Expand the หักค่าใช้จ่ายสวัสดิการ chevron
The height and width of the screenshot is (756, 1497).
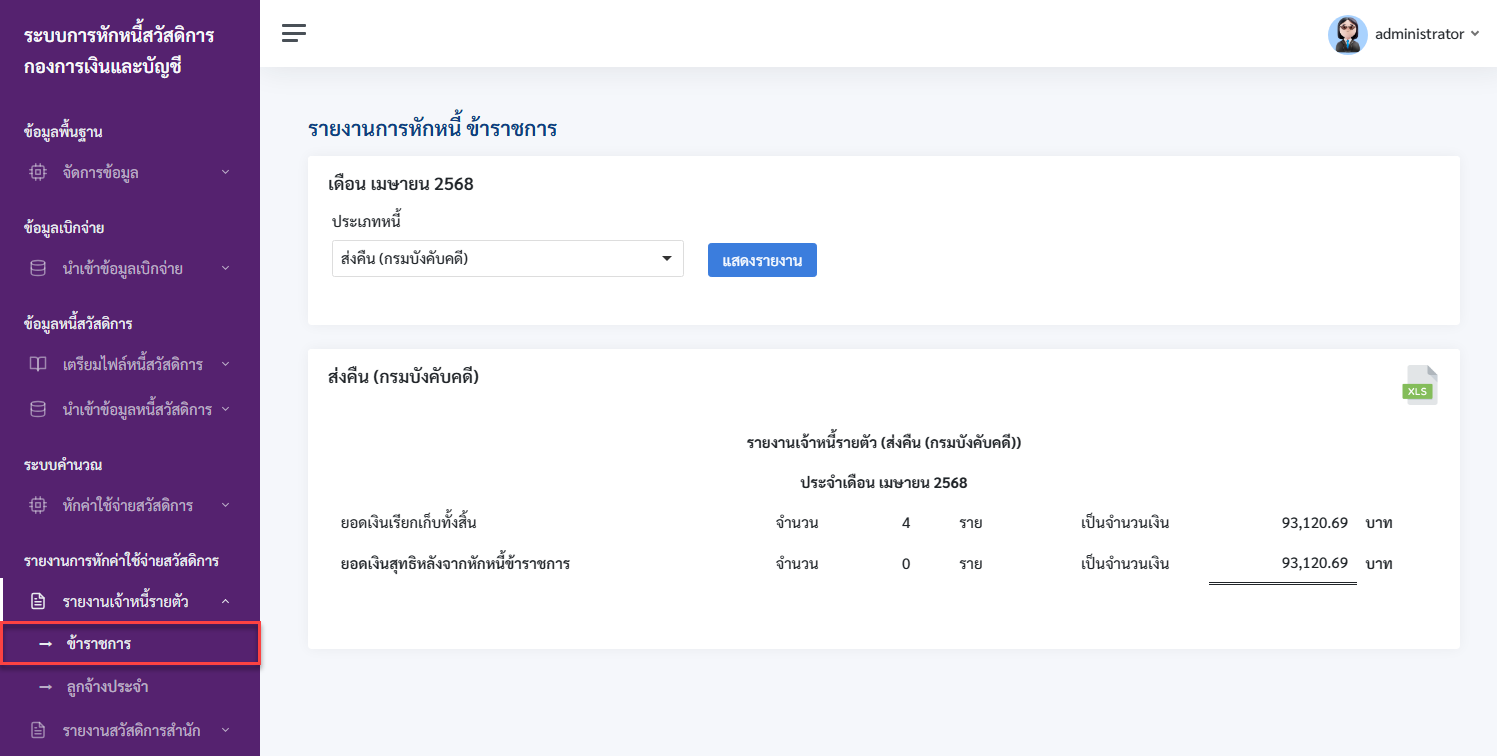(x=225, y=505)
